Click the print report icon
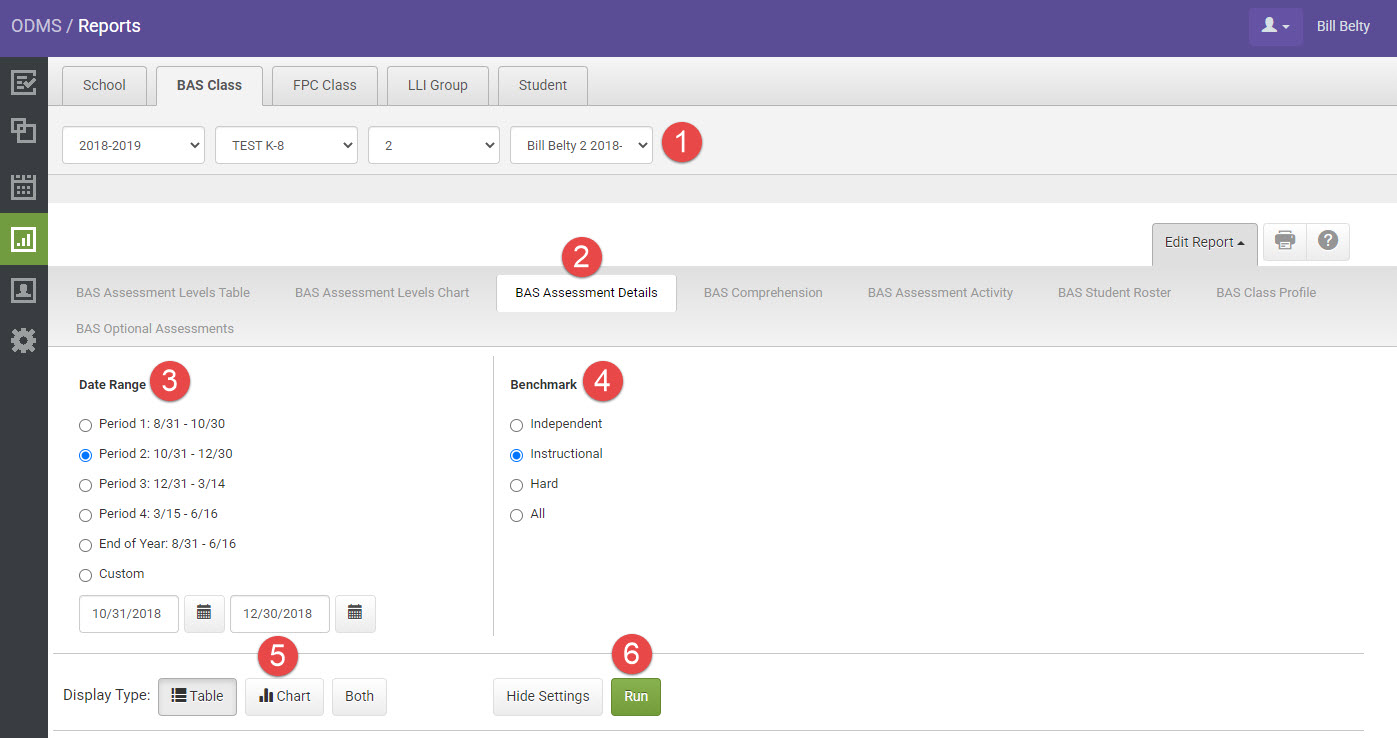 pyautogui.click(x=1285, y=241)
